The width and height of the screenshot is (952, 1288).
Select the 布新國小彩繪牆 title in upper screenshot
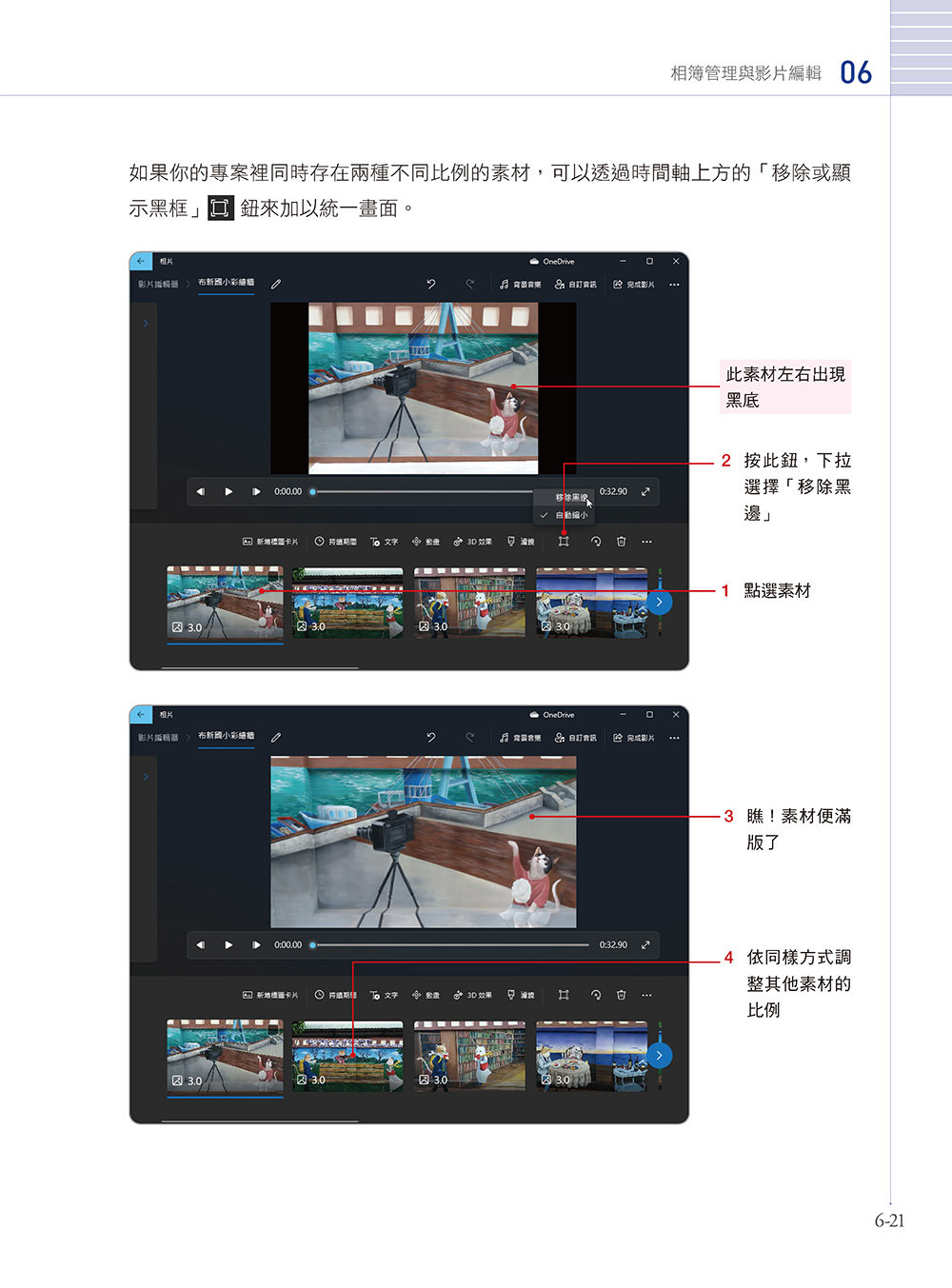(227, 283)
